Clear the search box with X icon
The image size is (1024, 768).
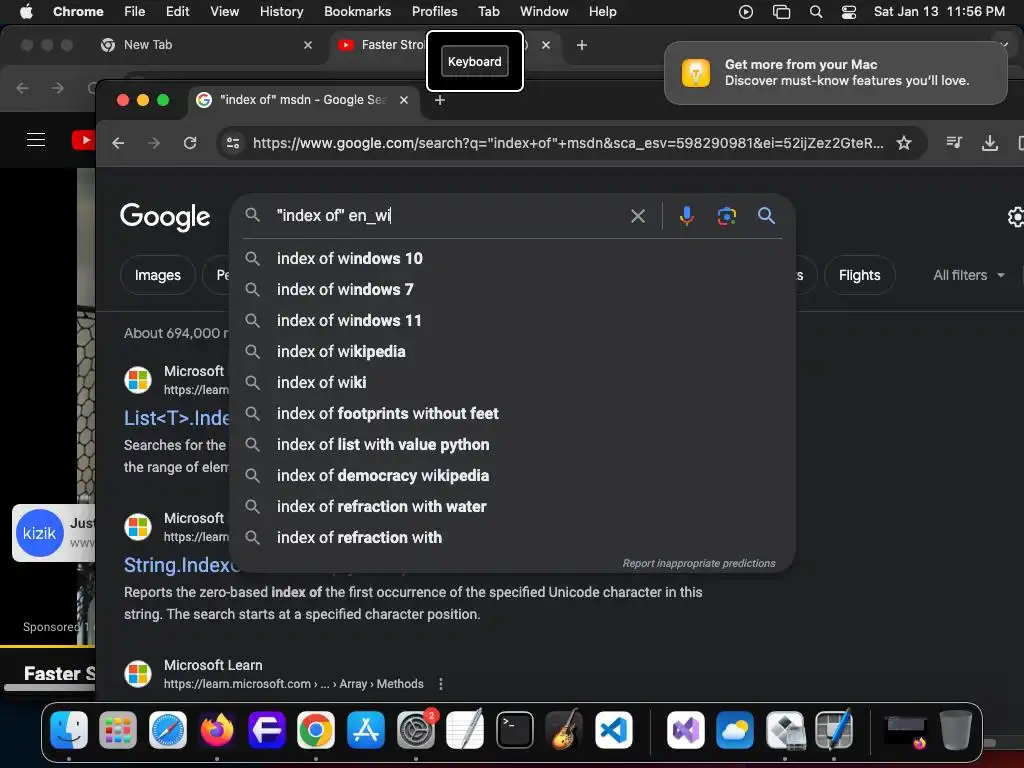(x=638, y=216)
